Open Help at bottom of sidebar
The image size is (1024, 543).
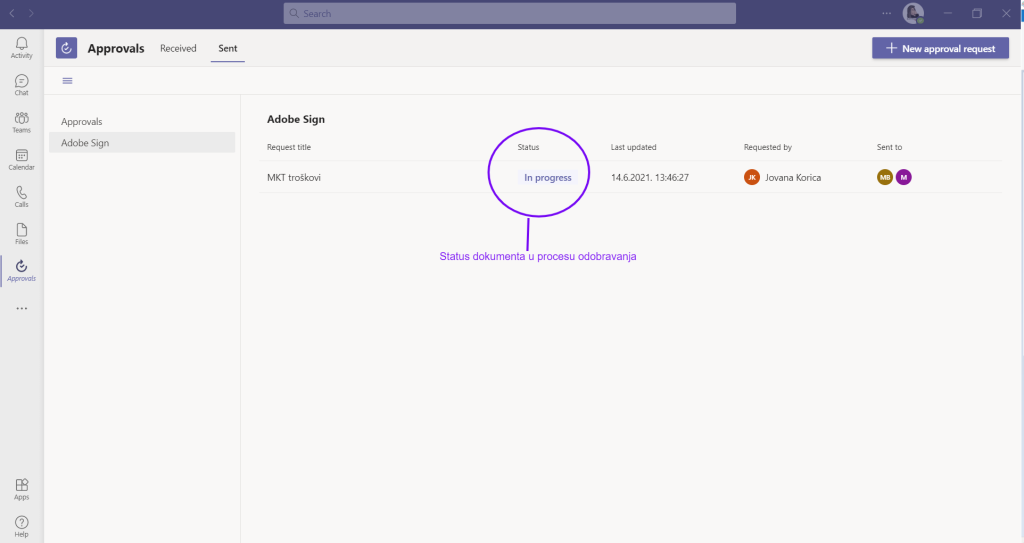pos(21,525)
